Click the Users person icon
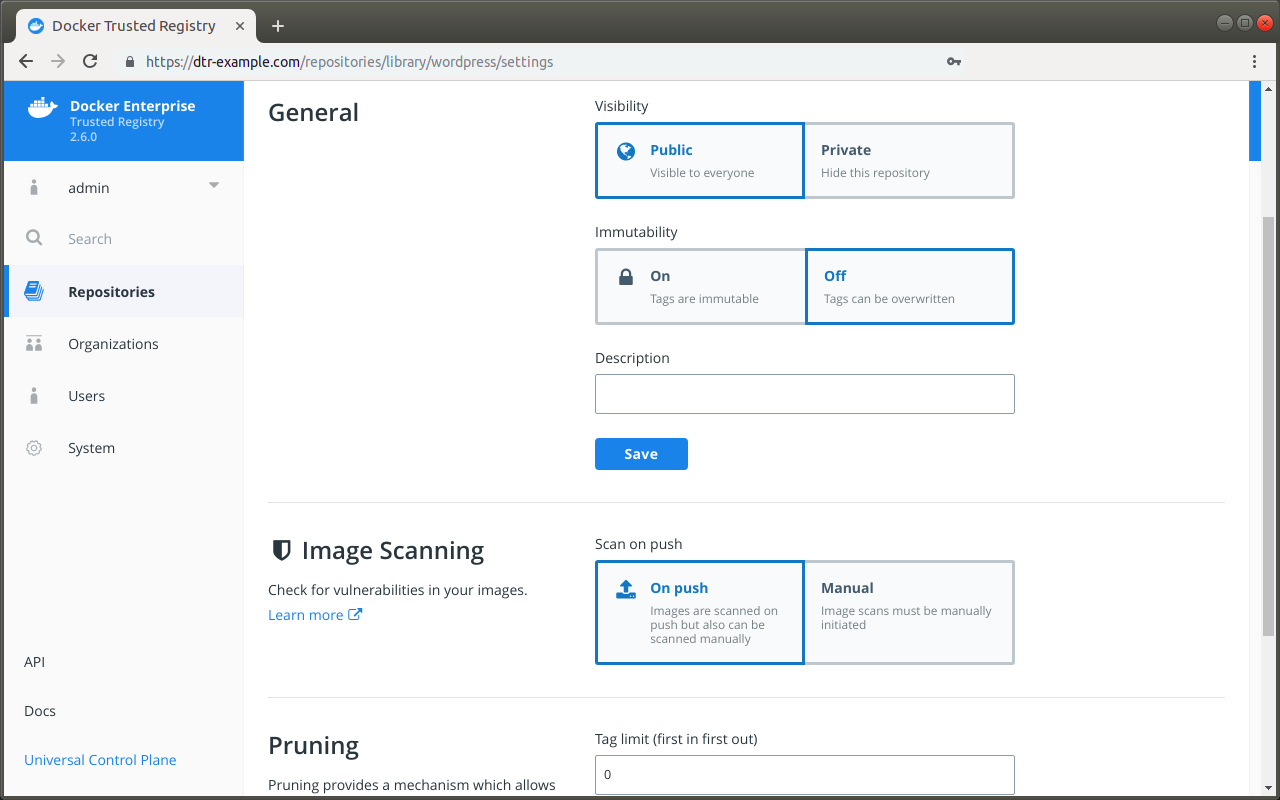Viewport: 1280px width, 800px height. click(x=34, y=396)
